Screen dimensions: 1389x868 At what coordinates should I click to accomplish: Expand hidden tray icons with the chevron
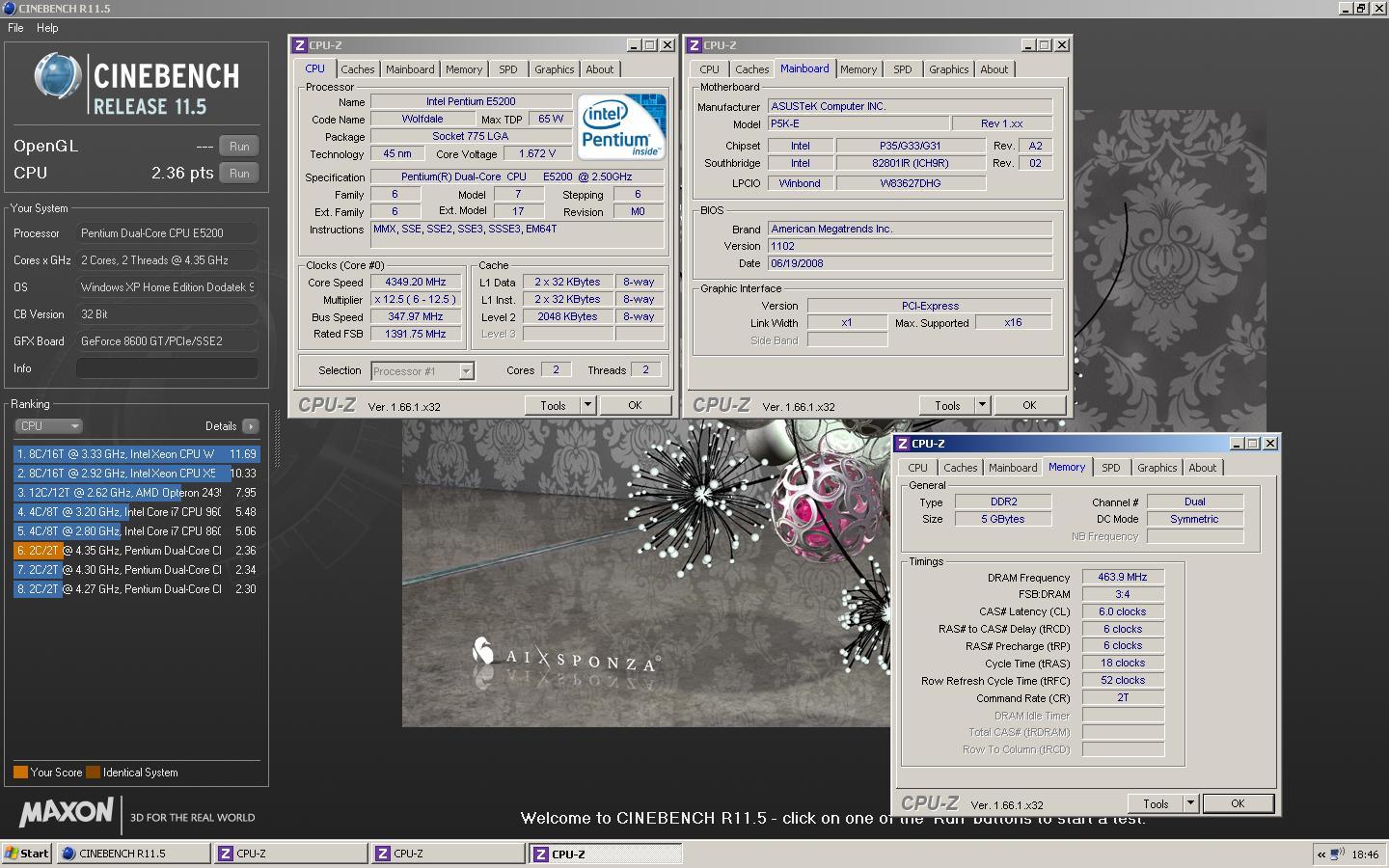1321,854
